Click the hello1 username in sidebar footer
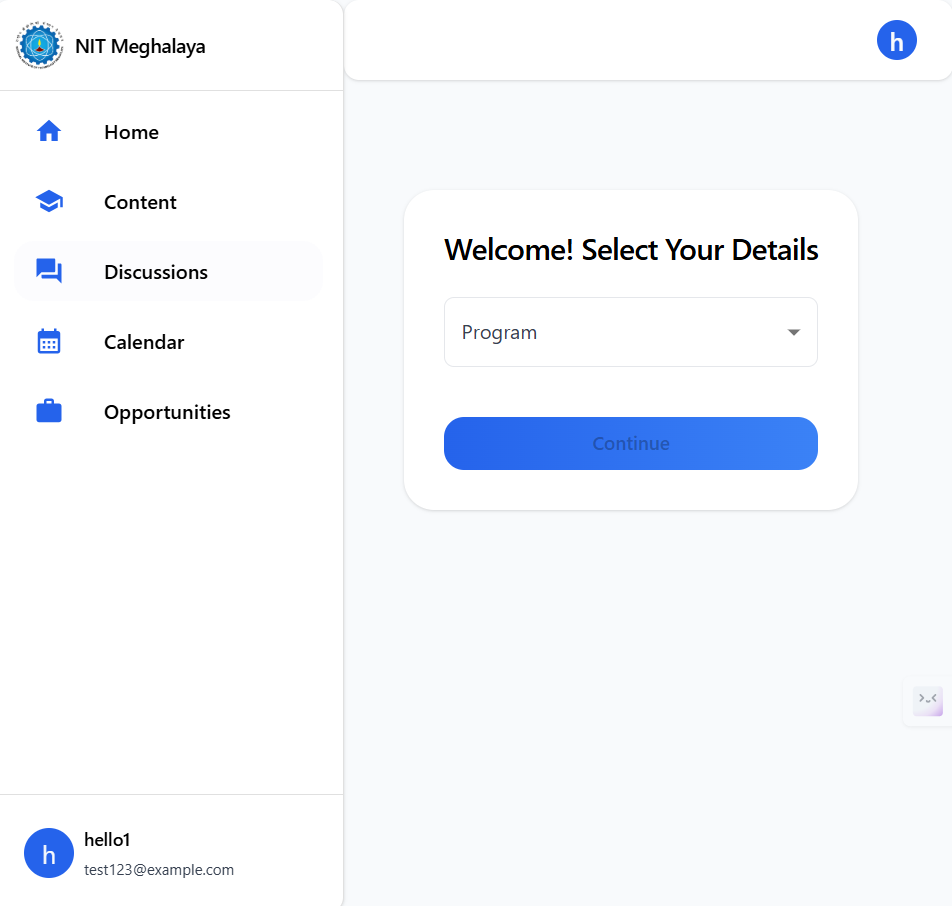This screenshot has width=952, height=906. pyautogui.click(x=107, y=840)
